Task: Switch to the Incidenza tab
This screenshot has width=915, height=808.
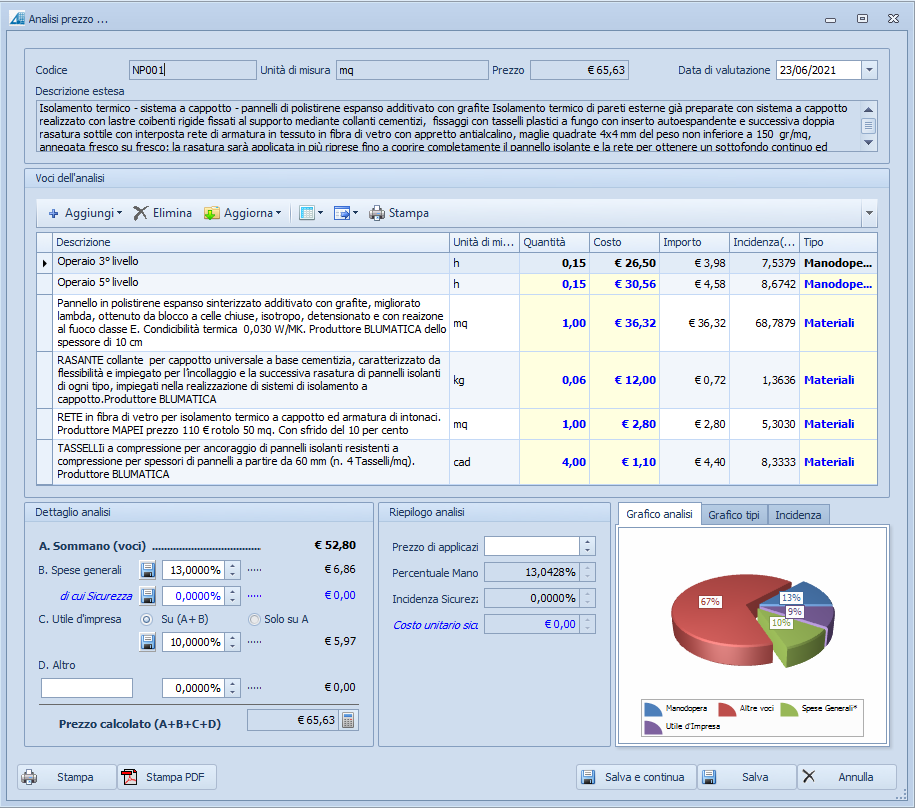Action: [x=798, y=515]
